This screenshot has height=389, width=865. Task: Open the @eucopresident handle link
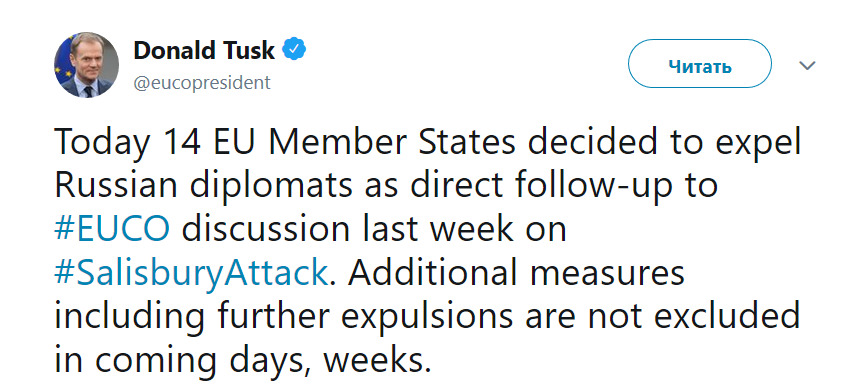pyautogui.click(x=202, y=82)
